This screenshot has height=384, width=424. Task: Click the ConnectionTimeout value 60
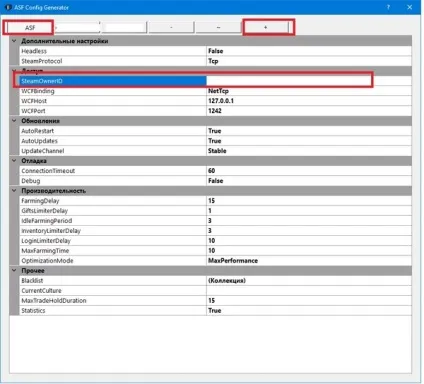pos(309,171)
